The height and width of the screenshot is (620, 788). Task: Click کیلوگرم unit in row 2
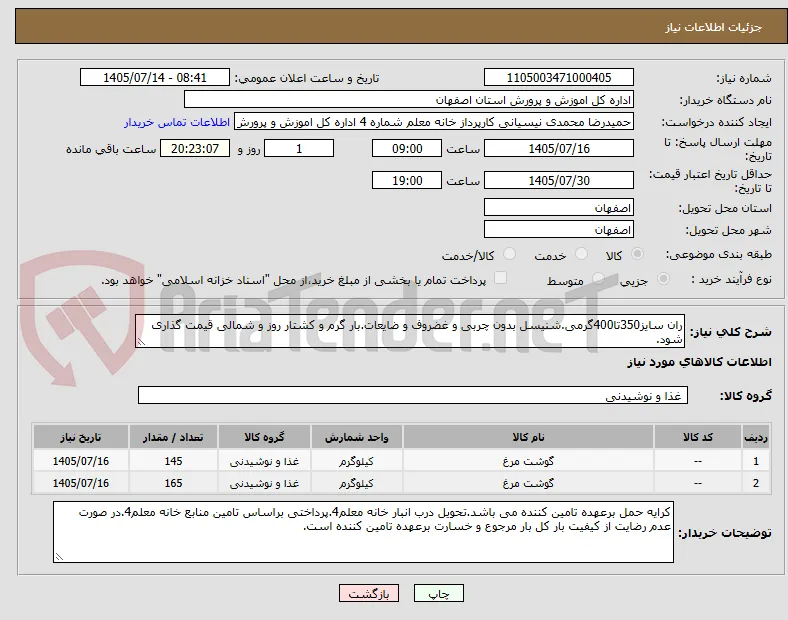[x=356, y=483]
